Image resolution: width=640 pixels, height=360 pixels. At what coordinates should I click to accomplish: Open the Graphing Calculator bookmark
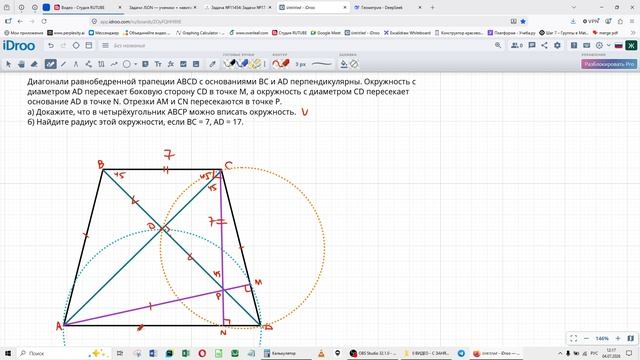click(x=200, y=33)
